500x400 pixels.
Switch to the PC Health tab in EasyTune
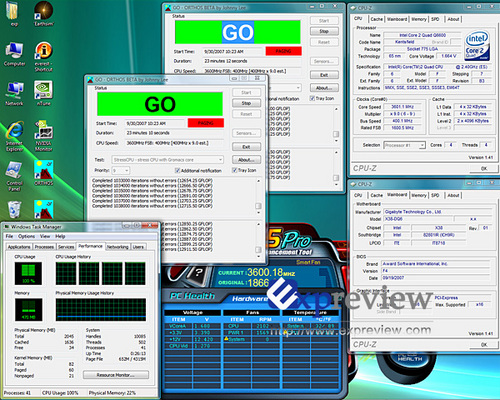point(192,296)
